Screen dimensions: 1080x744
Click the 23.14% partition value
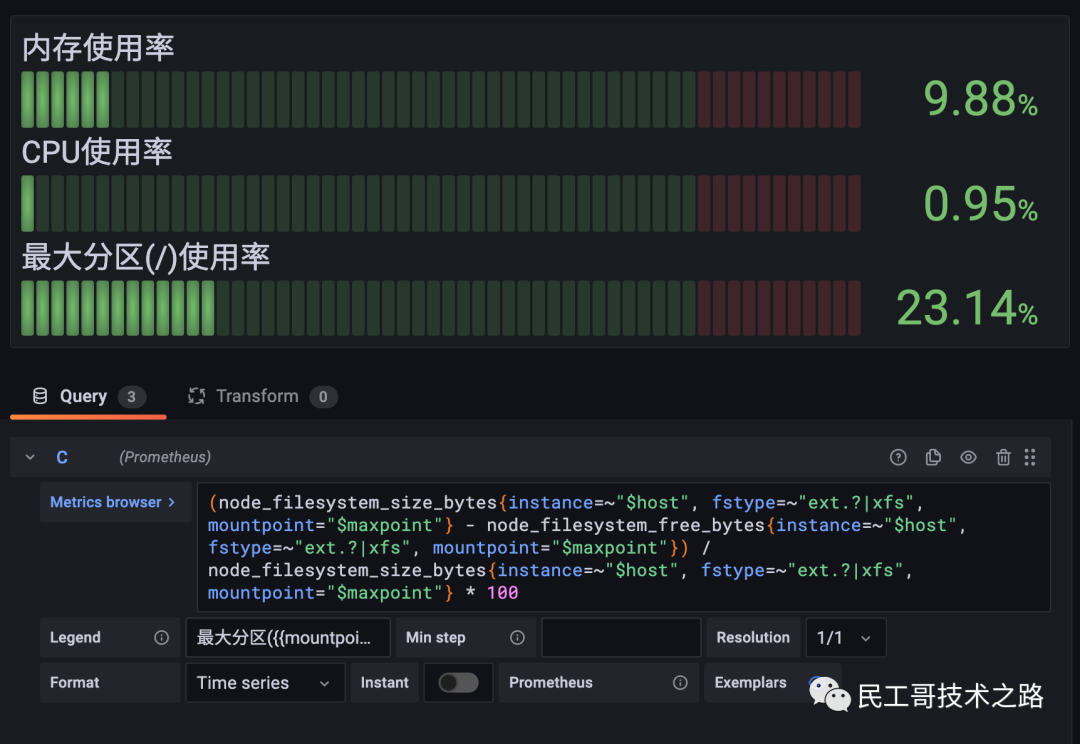tap(966, 308)
